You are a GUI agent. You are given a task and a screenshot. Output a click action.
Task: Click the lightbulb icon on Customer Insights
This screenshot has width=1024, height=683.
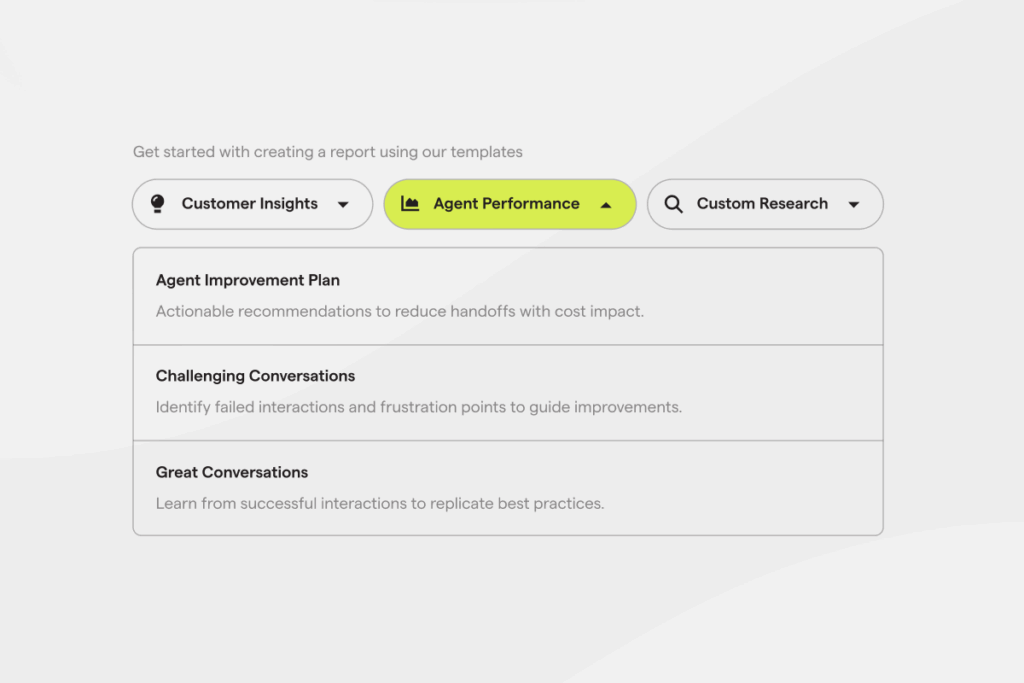[x=156, y=204]
